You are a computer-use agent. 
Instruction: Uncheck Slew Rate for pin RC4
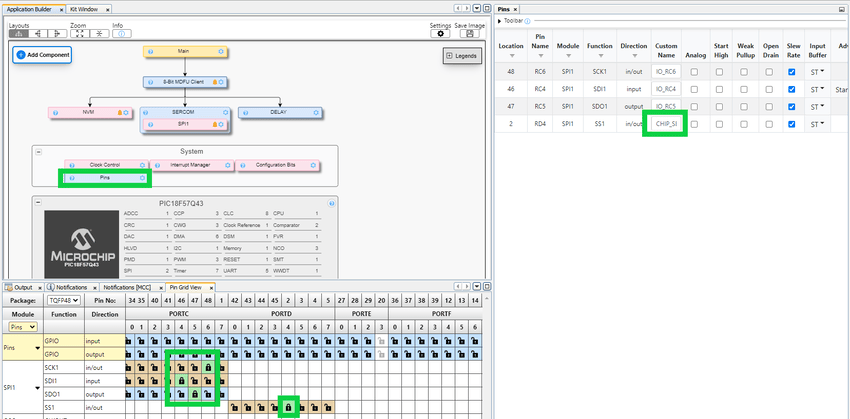click(x=792, y=89)
